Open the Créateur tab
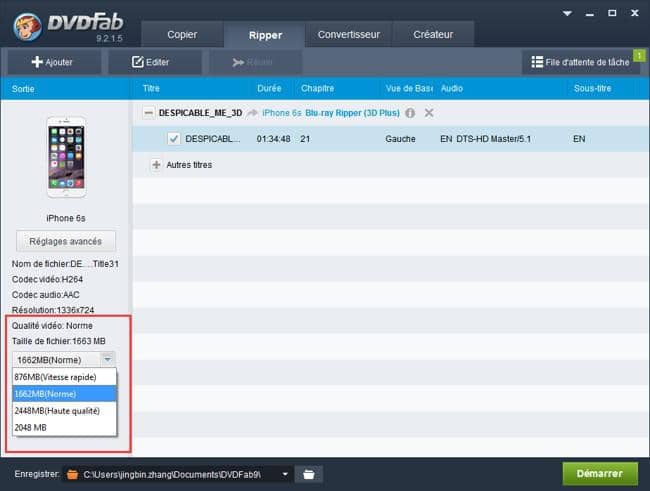 click(x=433, y=34)
